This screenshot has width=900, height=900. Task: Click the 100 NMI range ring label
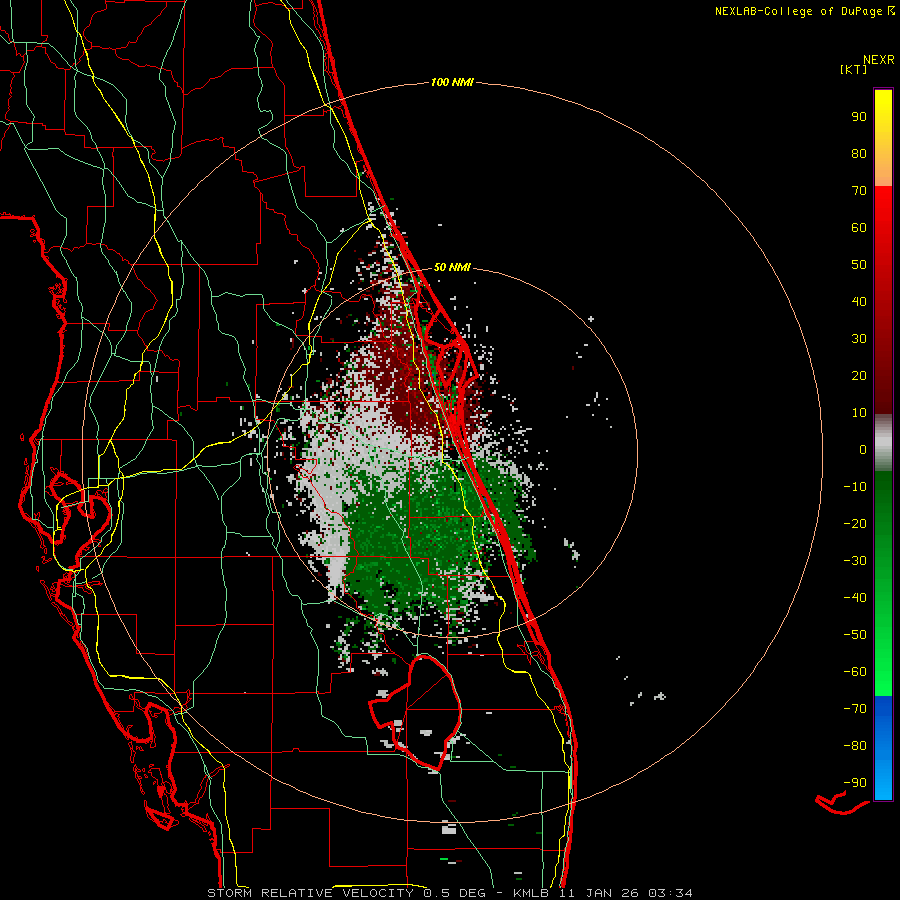pos(452,83)
